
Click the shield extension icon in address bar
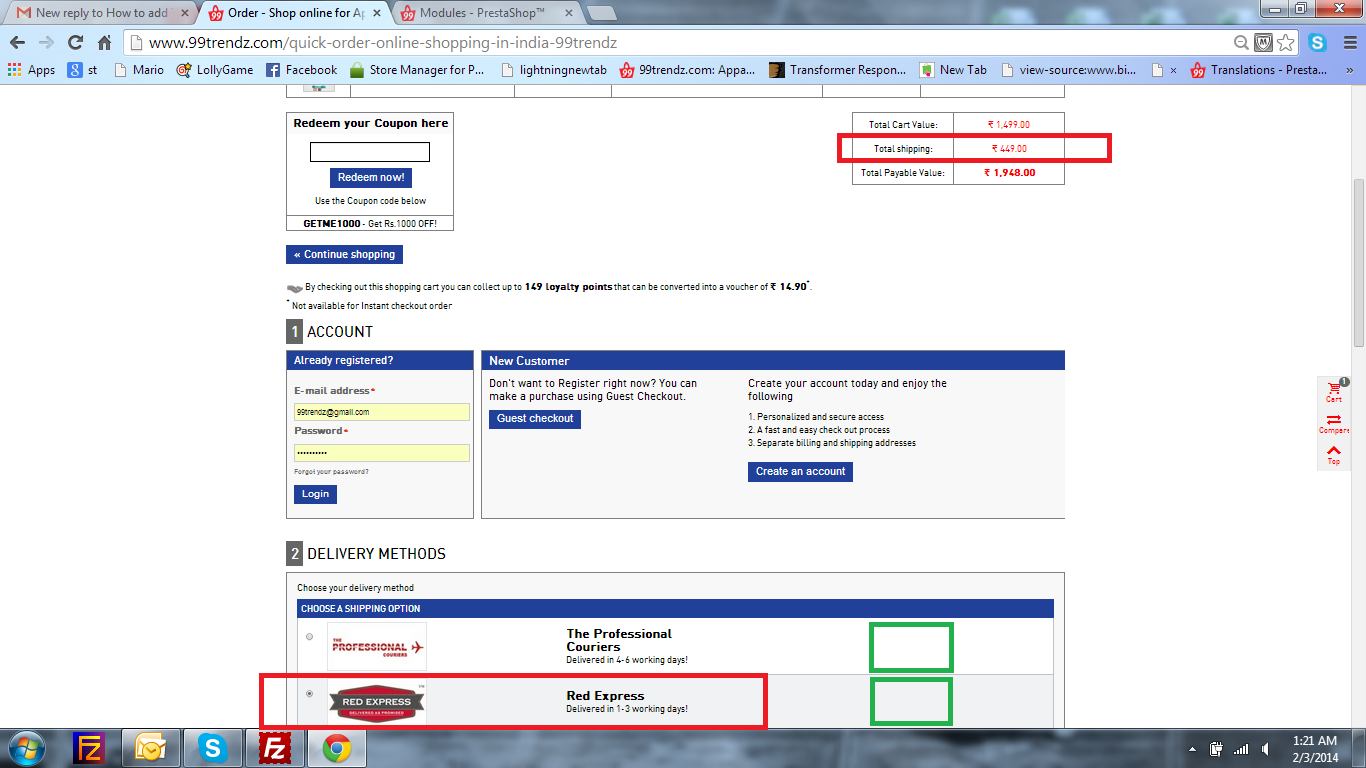tap(1263, 43)
